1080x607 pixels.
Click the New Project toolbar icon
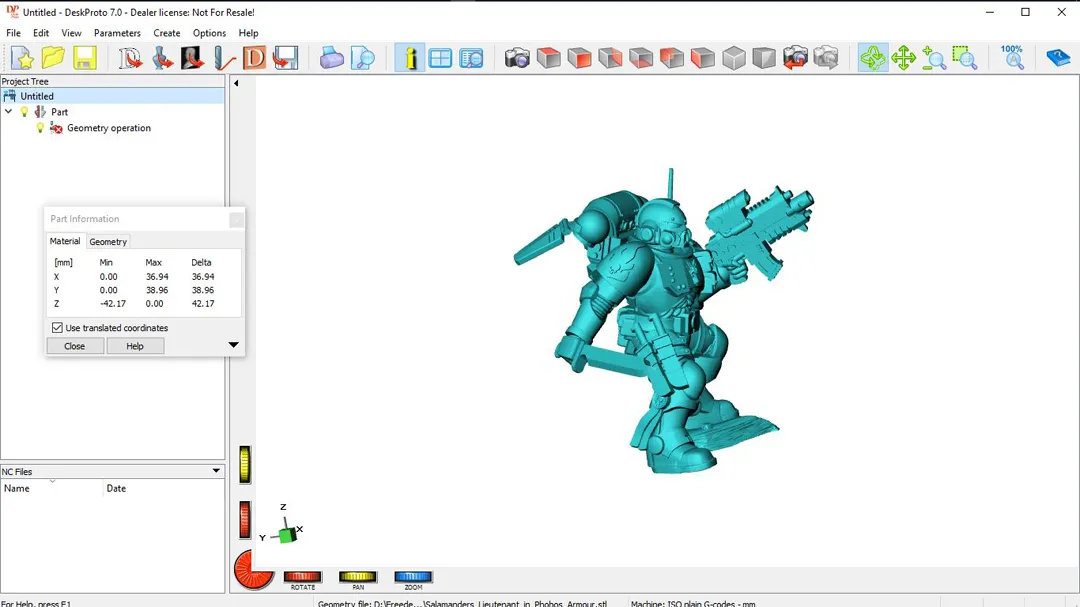(22, 58)
